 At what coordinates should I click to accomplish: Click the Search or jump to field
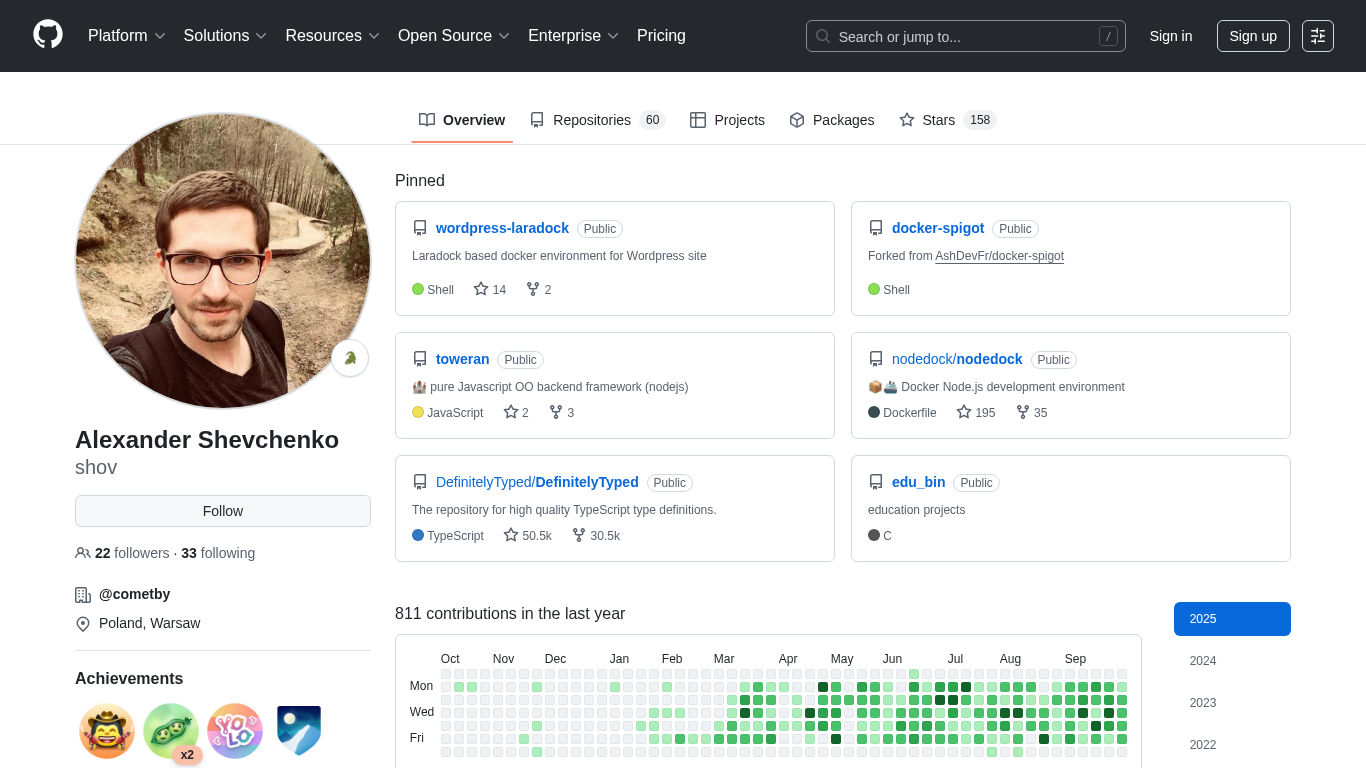(x=965, y=36)
